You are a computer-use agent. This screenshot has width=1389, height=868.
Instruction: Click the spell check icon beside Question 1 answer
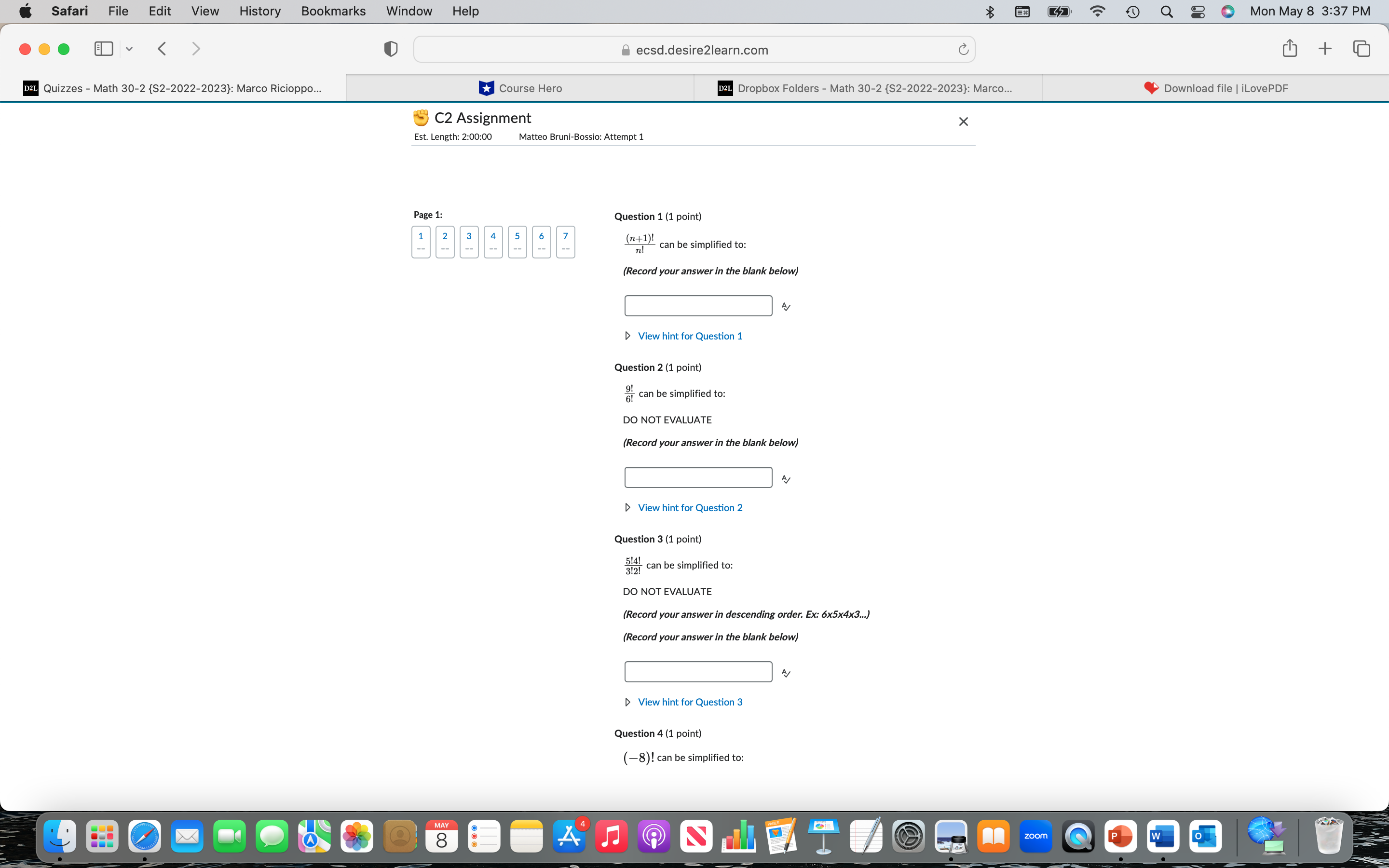[x=786, y=307]
